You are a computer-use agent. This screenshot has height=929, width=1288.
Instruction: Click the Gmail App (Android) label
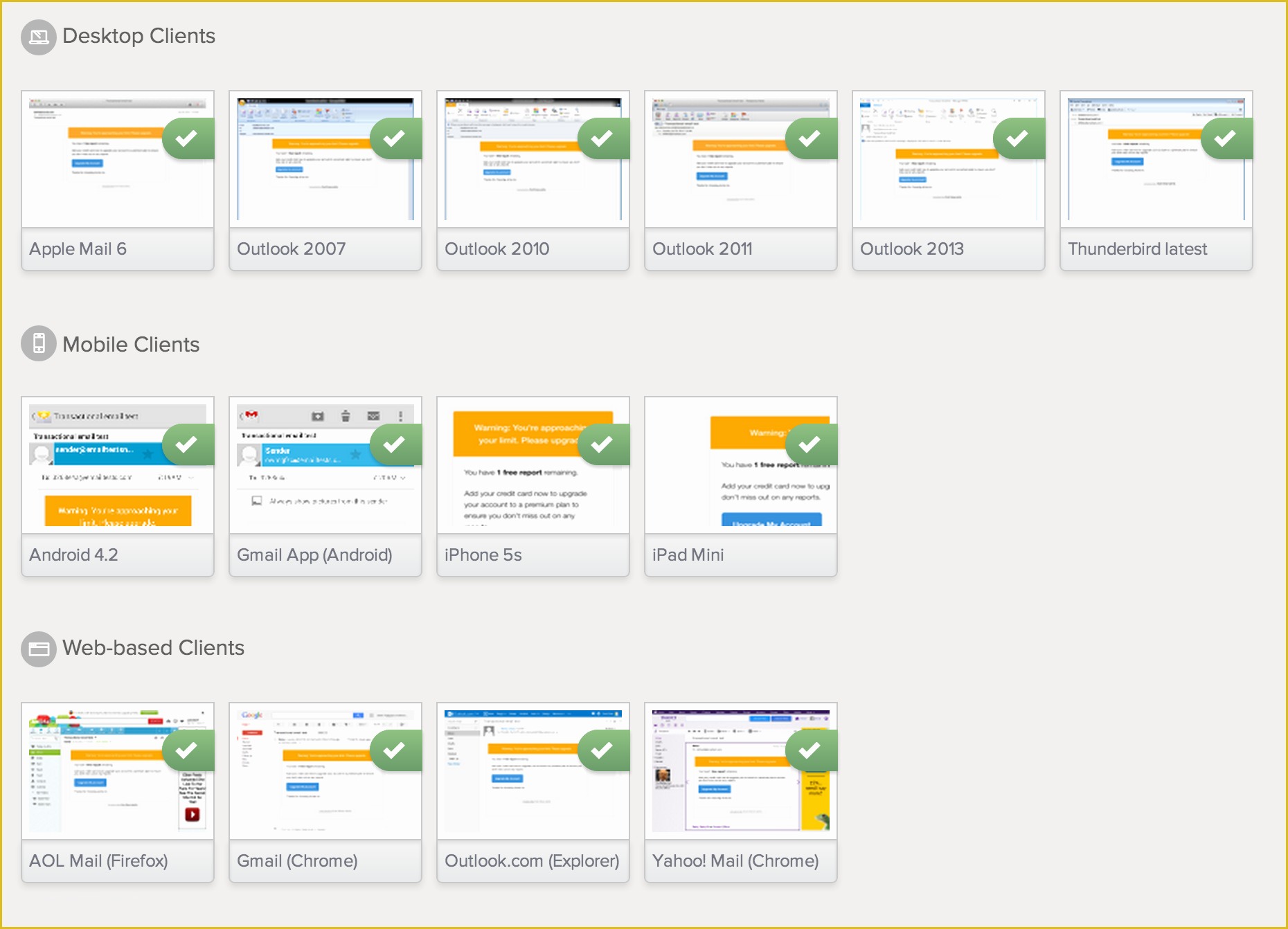pos(314,555)
